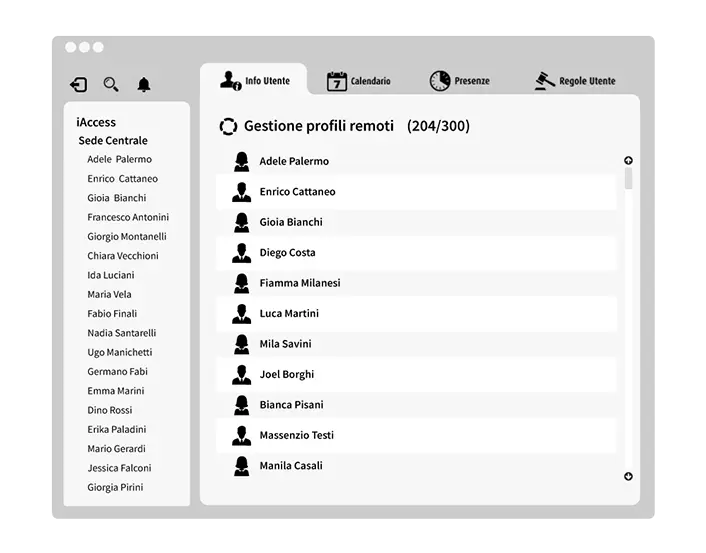Click Enrico Cattaneo's avatar icon in profile list
The width and height of the screenshot is (706, 553).
(x=242, y=192)
